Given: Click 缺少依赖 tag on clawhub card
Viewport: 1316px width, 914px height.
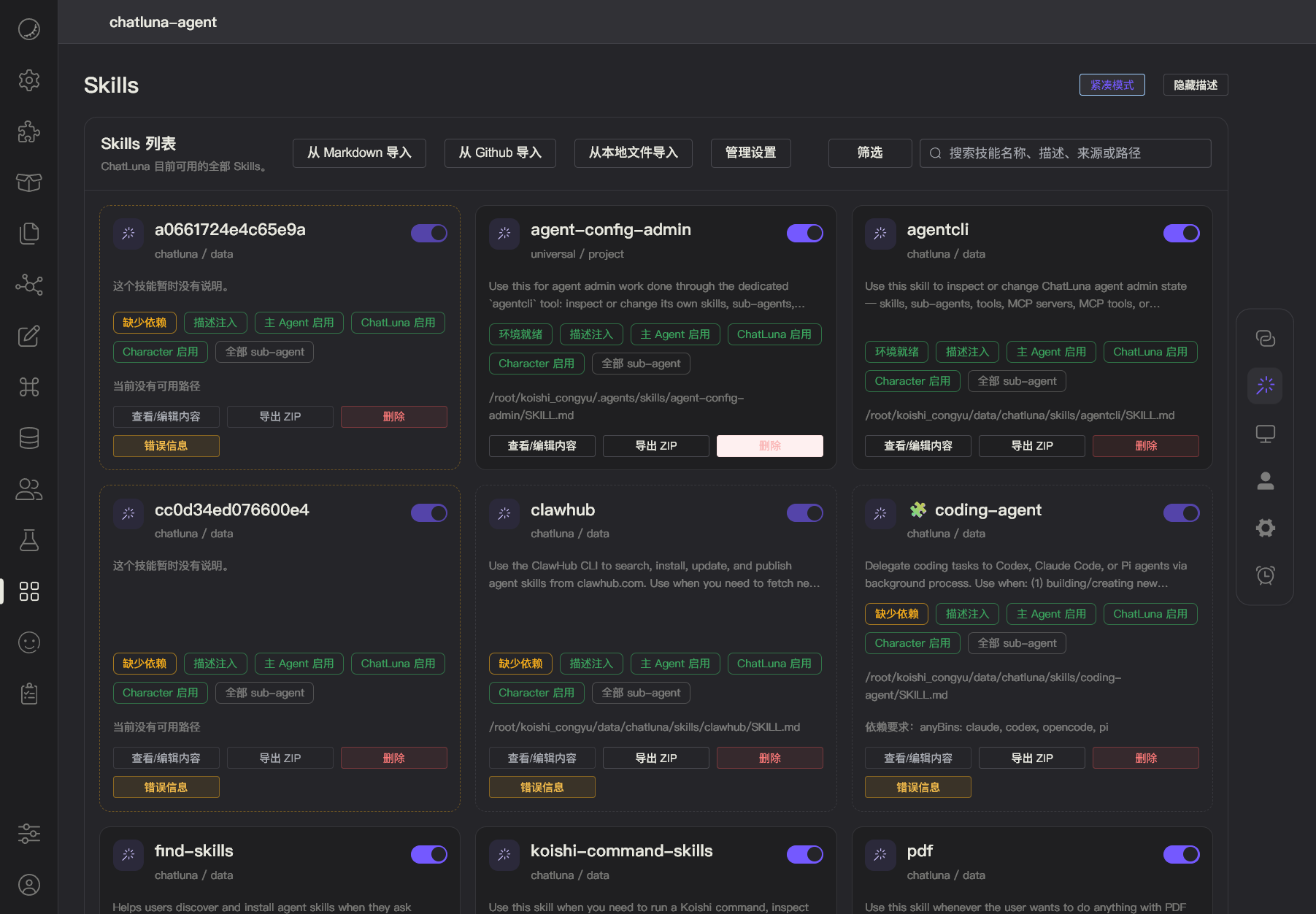Looking at the screenshot, I should click(x=520, y=664).
